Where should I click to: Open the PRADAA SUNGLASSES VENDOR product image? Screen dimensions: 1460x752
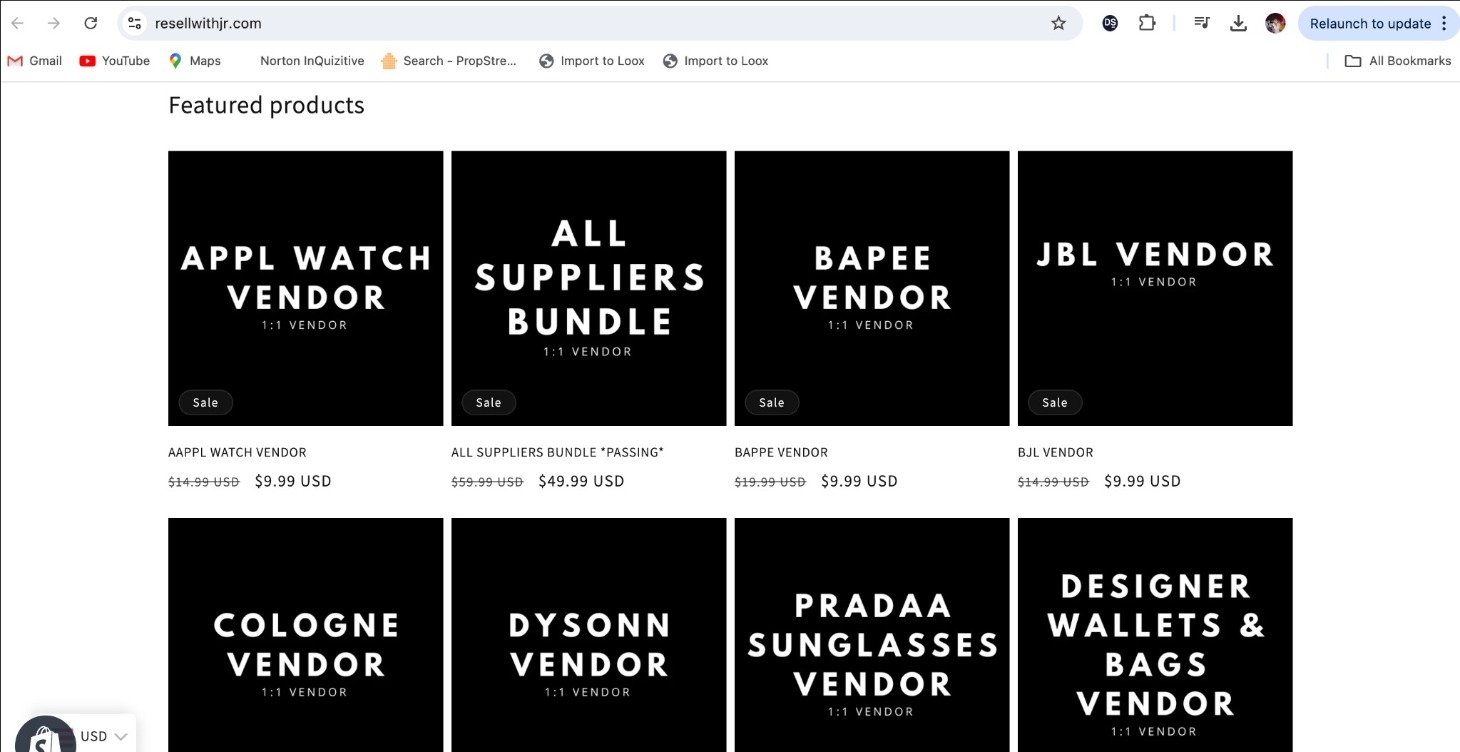[872, 635]
